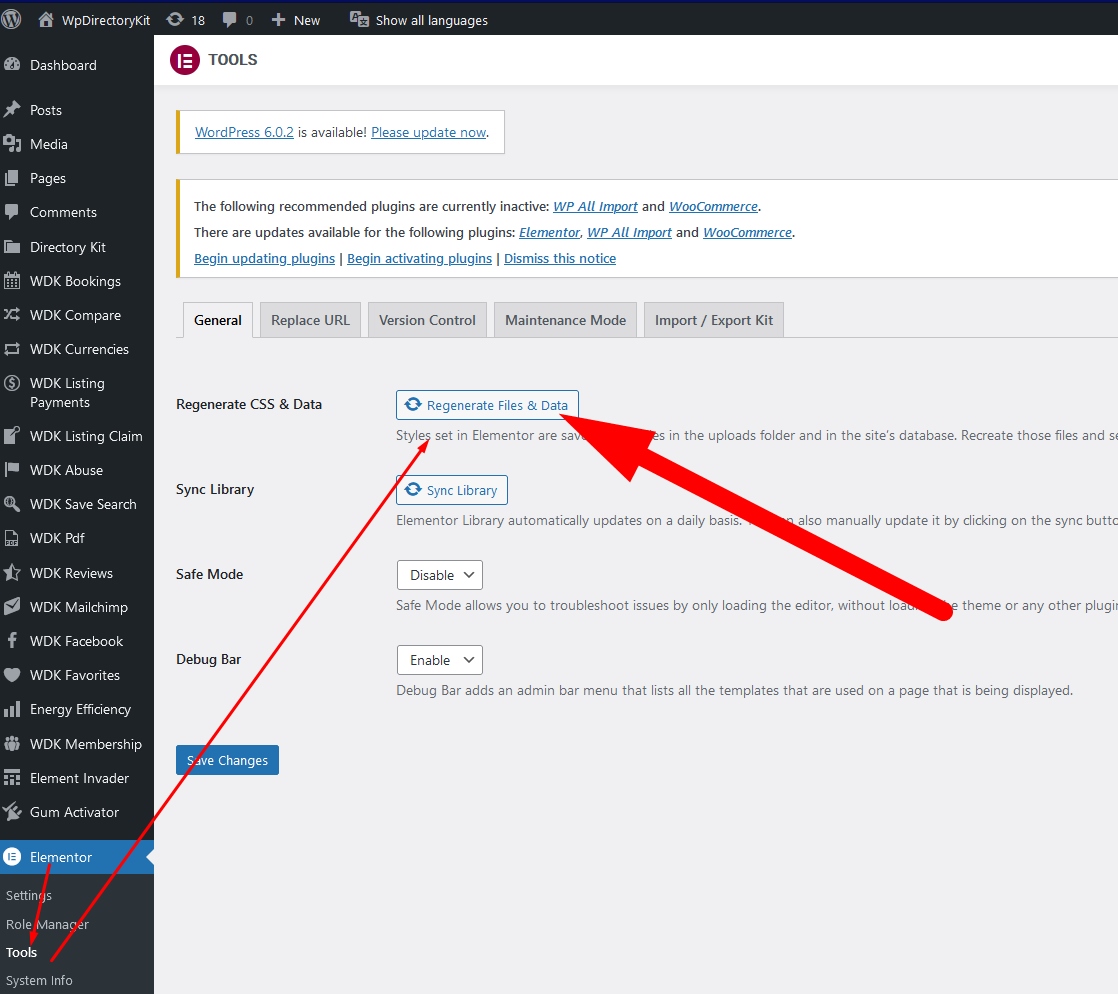Click the Elementor logo beside TOOLS heading
1118x994 pixels.
(x=185, y=60)
